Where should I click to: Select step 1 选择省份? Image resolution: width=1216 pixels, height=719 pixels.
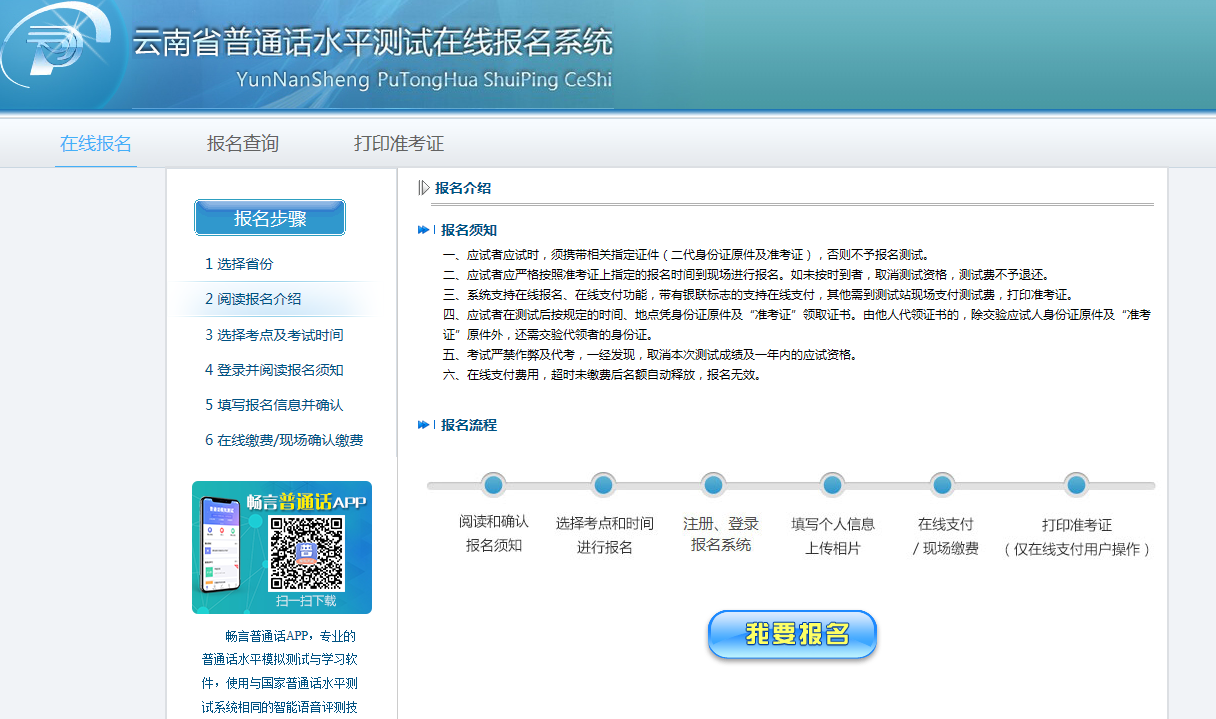pos(239,264)
